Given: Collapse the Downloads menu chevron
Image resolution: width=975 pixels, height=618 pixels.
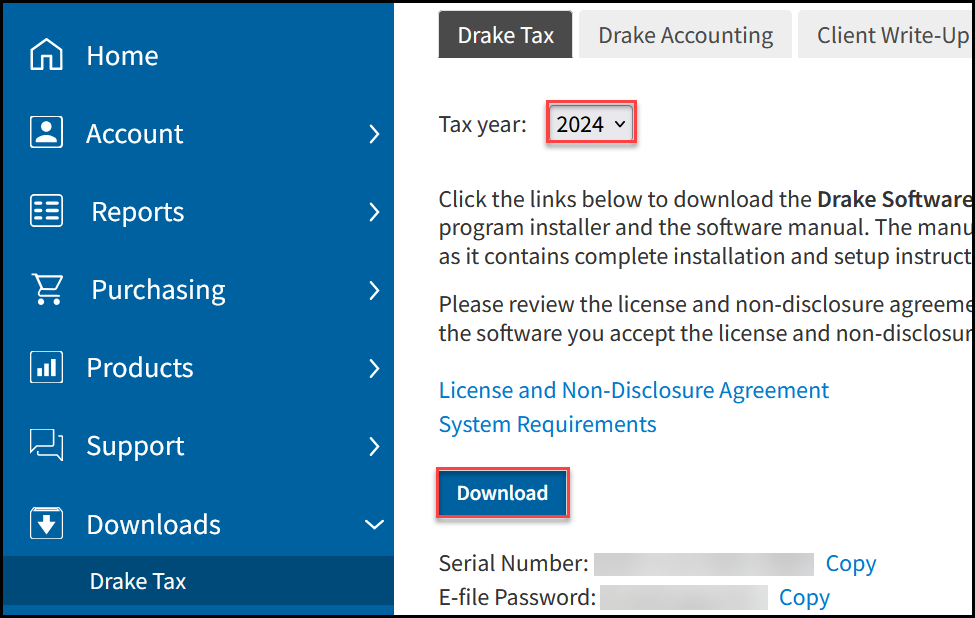Looking at the screenshot, I should (374, 525).
